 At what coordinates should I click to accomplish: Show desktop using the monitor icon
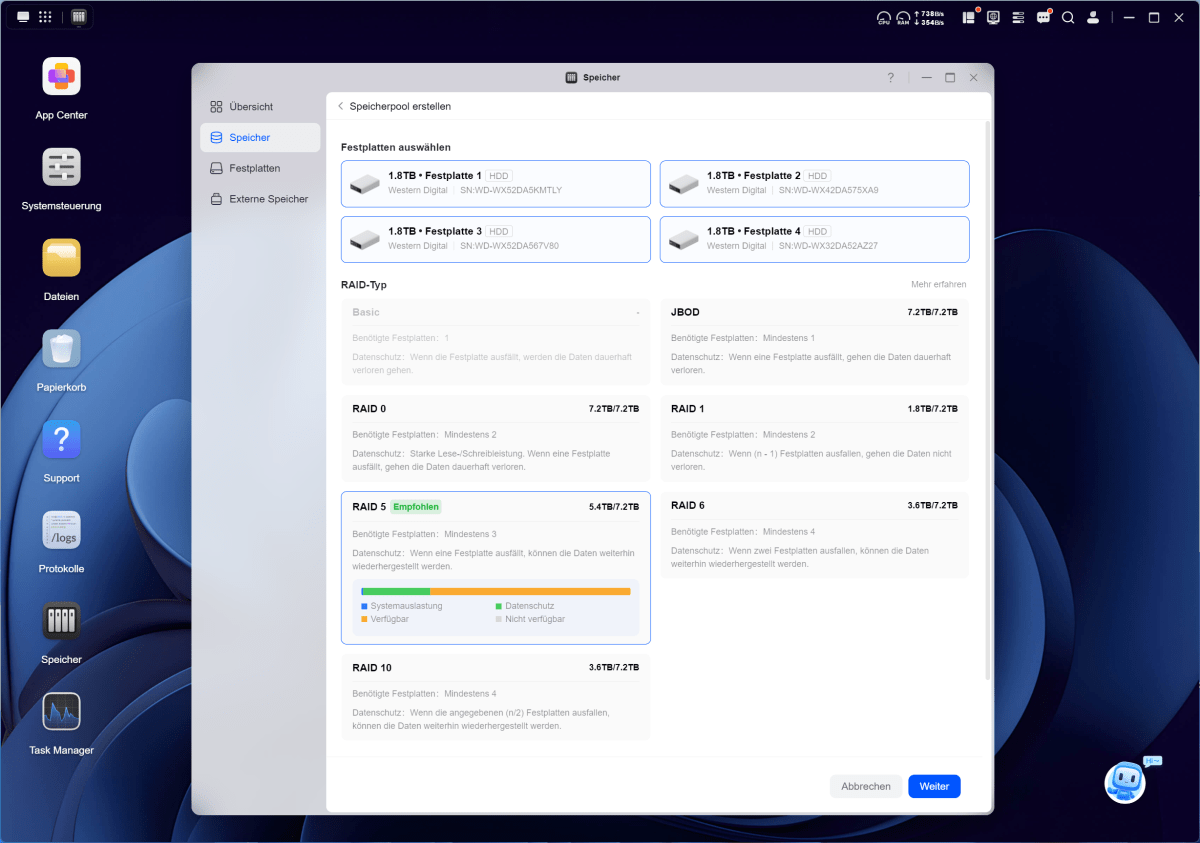[23, 17]
